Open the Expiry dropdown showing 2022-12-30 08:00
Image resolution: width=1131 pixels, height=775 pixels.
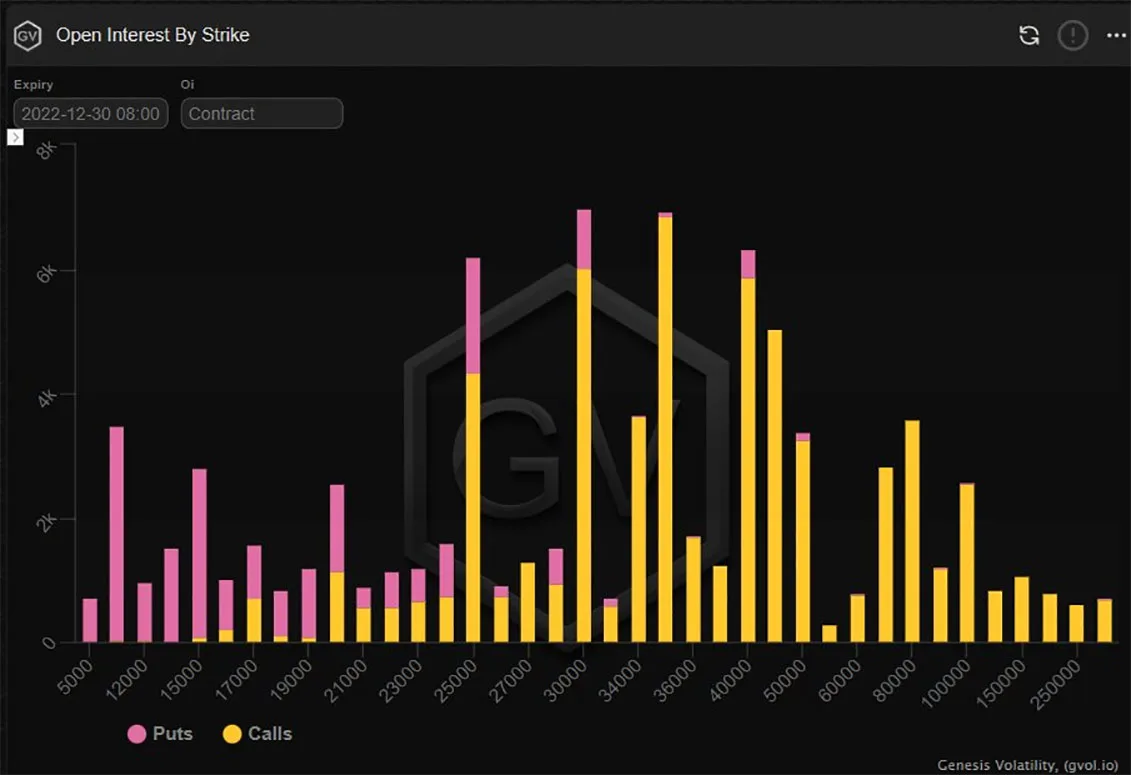pos(91,113)
